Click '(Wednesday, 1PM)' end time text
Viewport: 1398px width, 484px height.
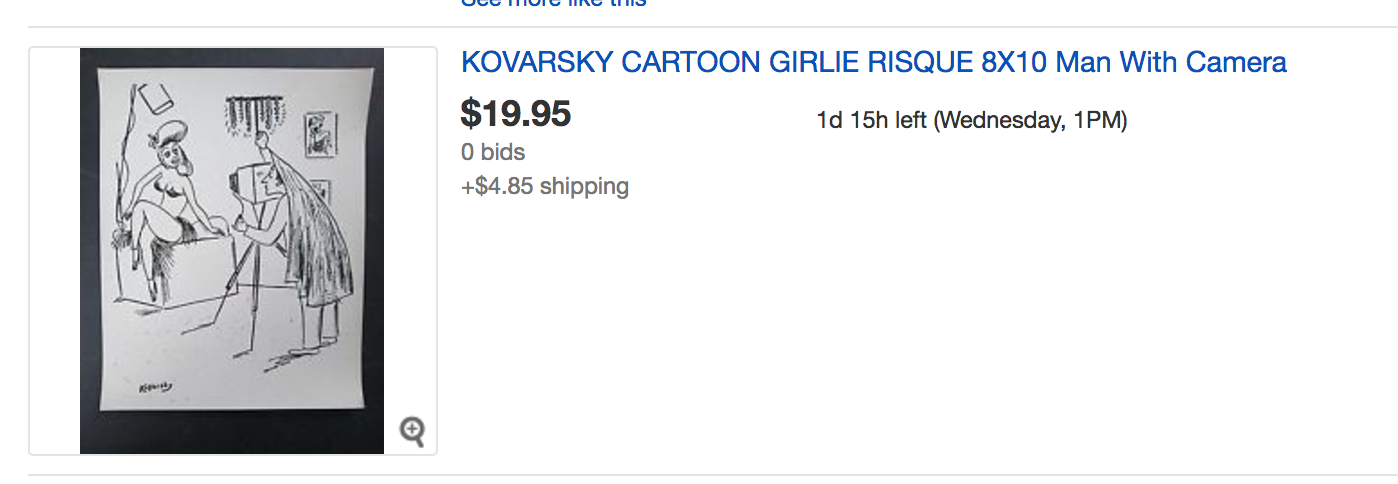tap(1030, 121)
